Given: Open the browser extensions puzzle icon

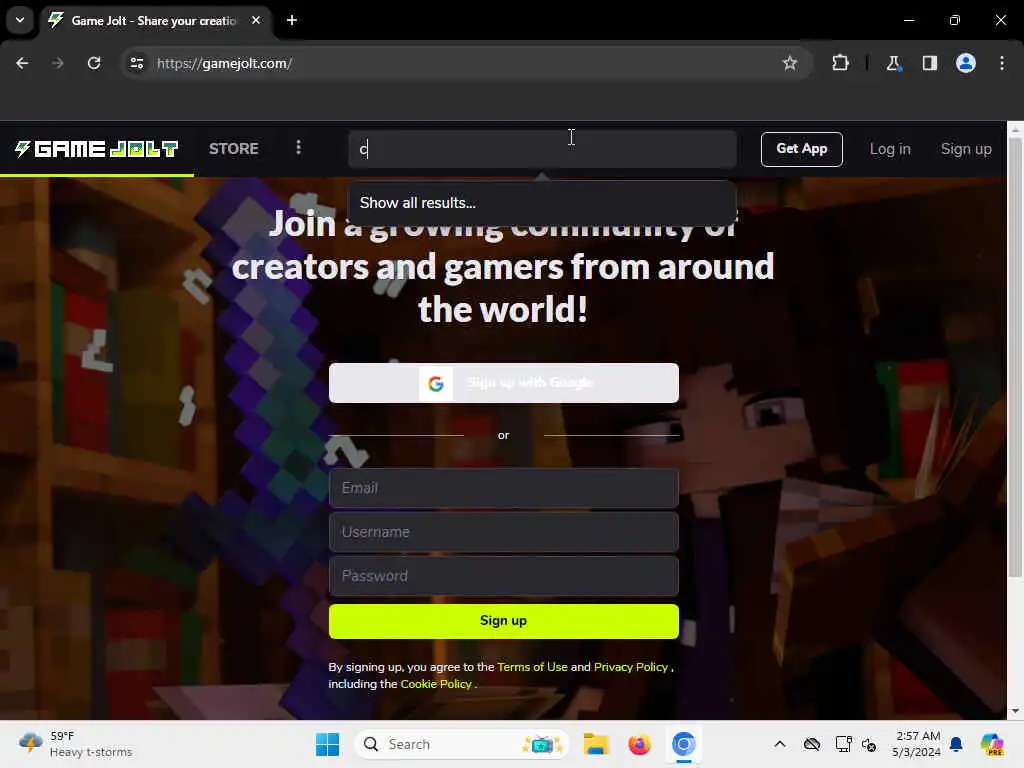Looking at the screenshot, I should (840, 63).
